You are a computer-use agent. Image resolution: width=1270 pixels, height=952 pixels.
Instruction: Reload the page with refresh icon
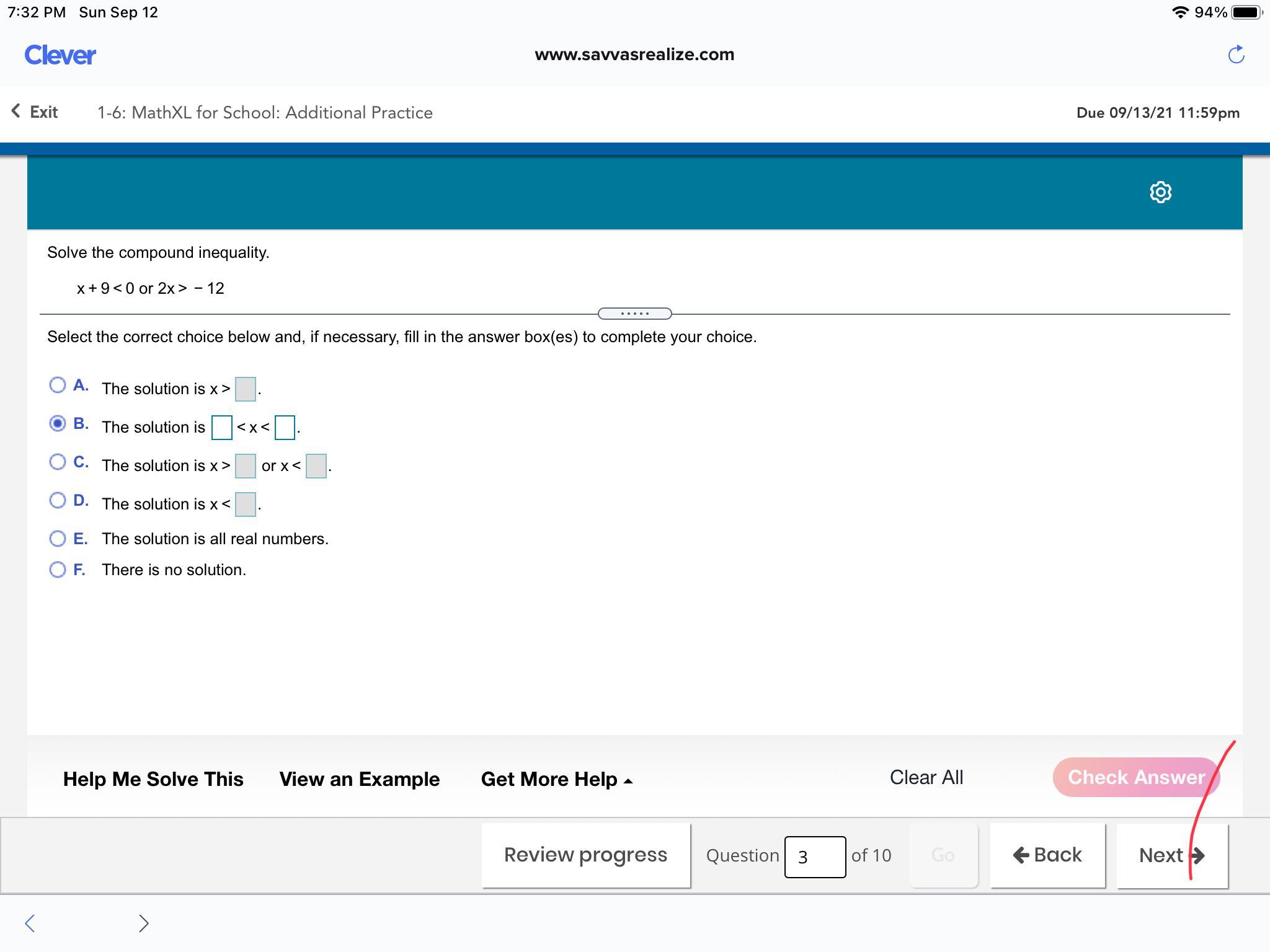pyautogui.click(x=1236, y=55)
